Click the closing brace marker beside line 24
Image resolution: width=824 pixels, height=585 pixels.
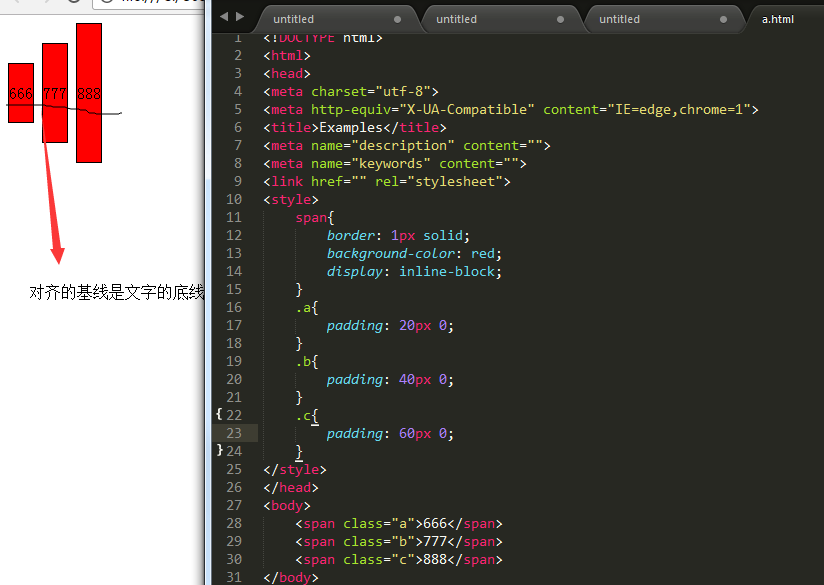[x=220, y=450]
